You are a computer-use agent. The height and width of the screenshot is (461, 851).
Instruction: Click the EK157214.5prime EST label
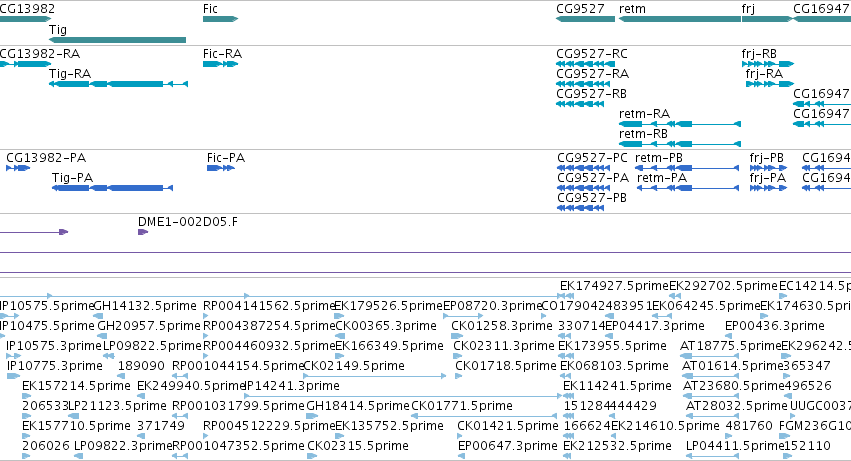pos(77,387)
